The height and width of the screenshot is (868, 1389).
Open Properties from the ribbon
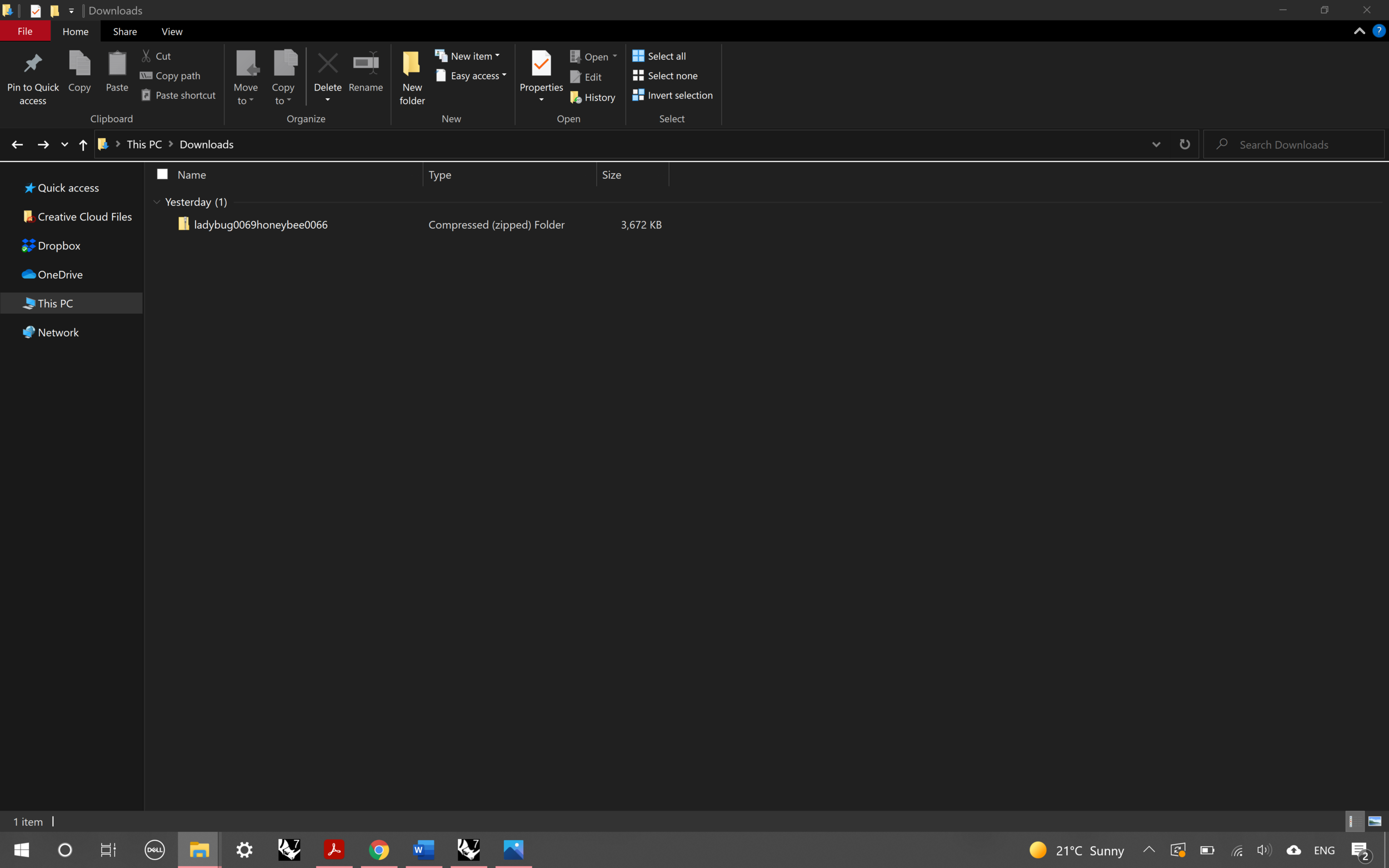541,64
